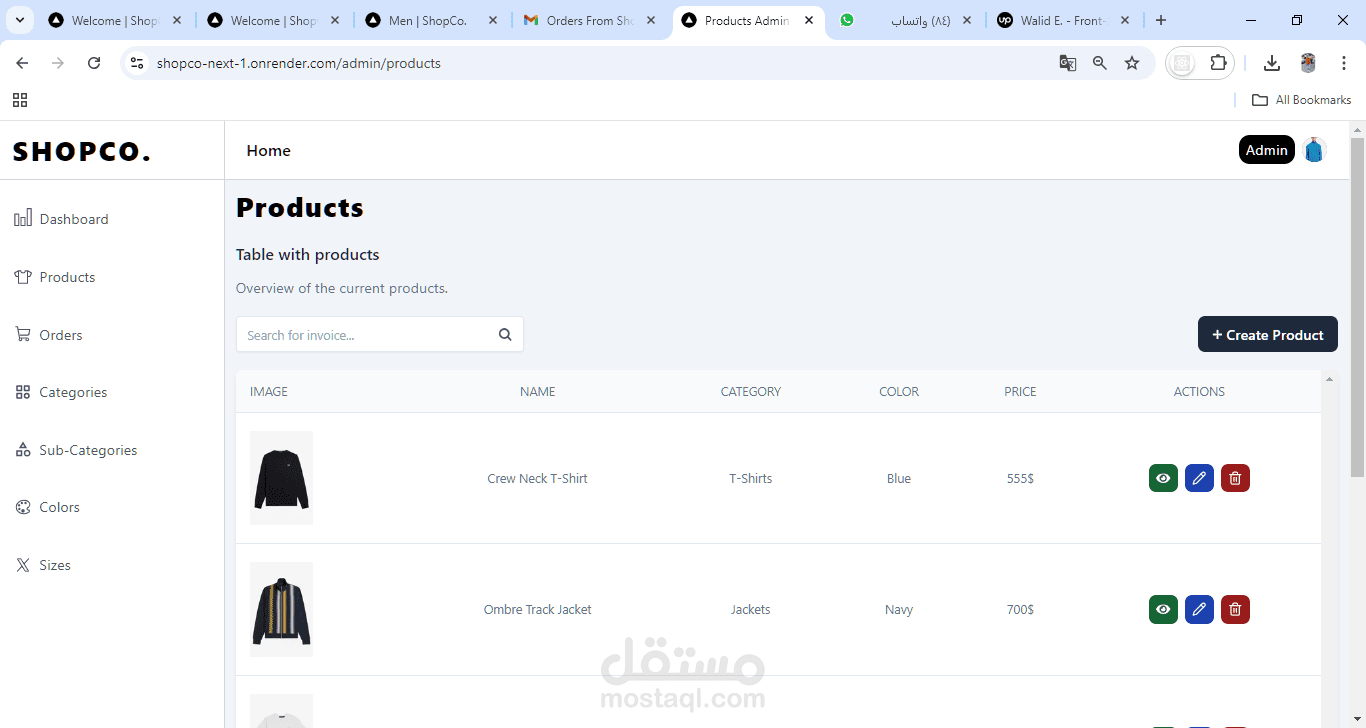Image resolution: width=1366 pixels, height=728 pixels.
Task: Edit the Crew Neck T-Shirt product
Action: (1199, 478)
